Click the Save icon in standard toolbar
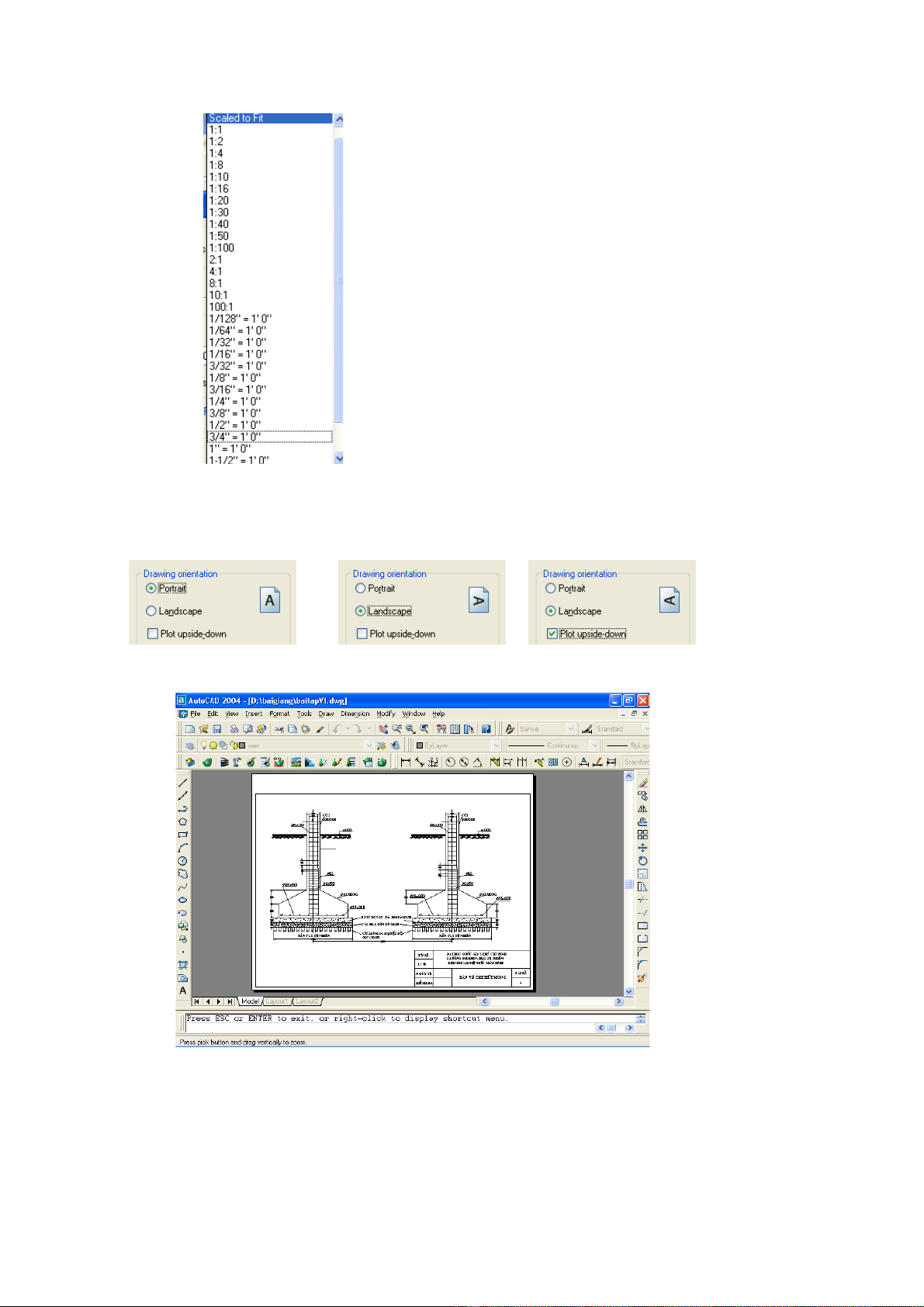Screen dimensions: 924x1307 click(x=217, y=729)
